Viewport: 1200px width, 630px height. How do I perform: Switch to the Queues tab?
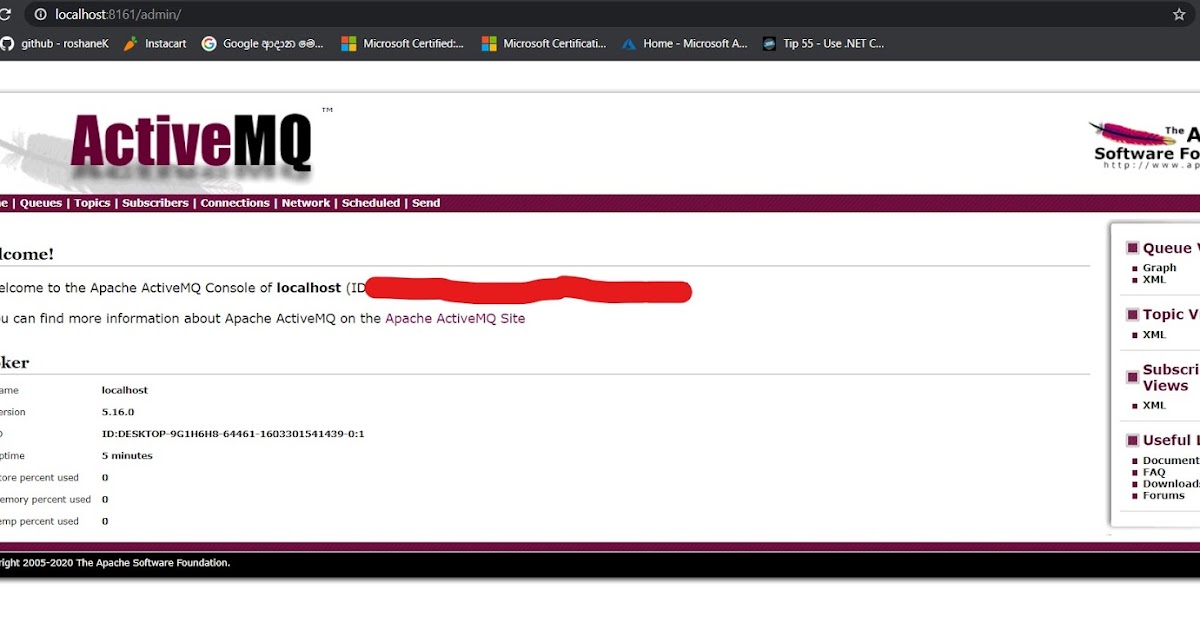(42, 202)
